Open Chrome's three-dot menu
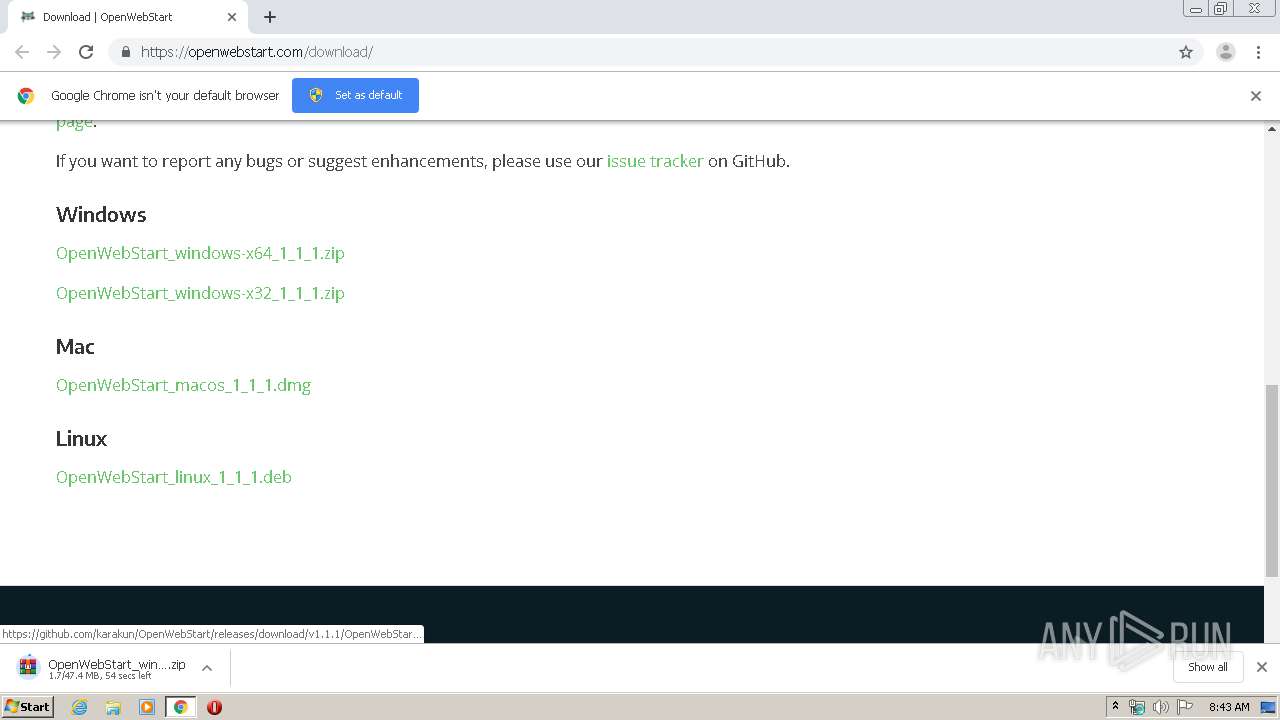Screen dimensions: 1280x720 coord(1259,52)
